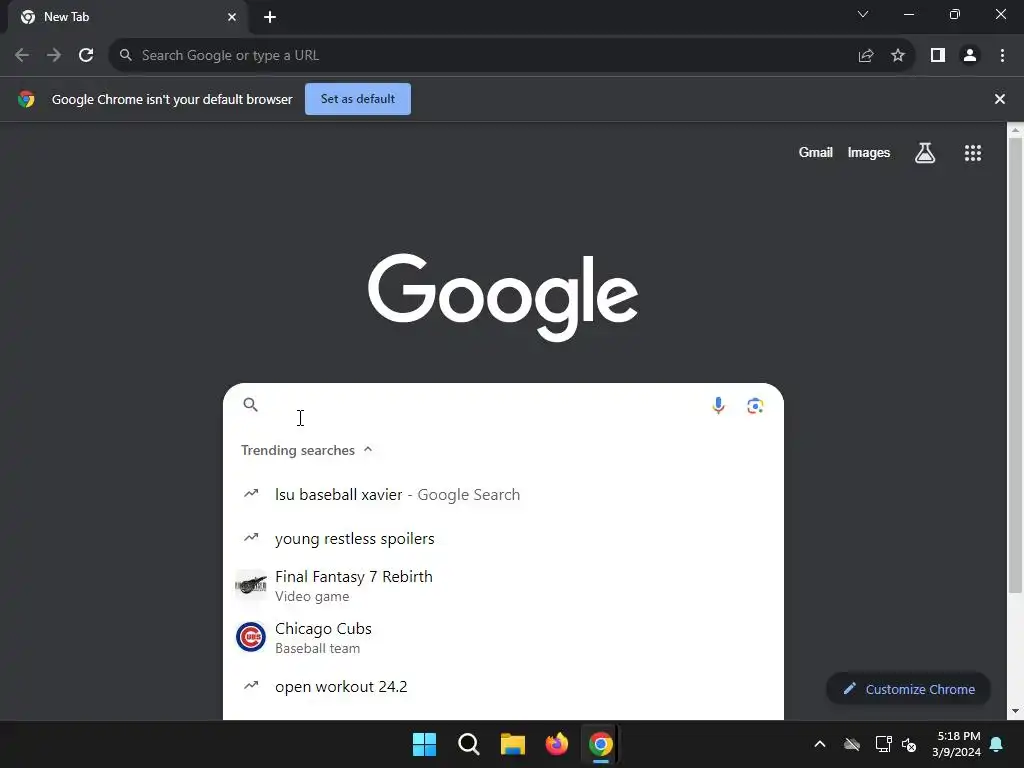This screenshot has width=1024, height=768.
Task: Click the Chicago Cubs logo thumbnail
Action: (251, 637)
